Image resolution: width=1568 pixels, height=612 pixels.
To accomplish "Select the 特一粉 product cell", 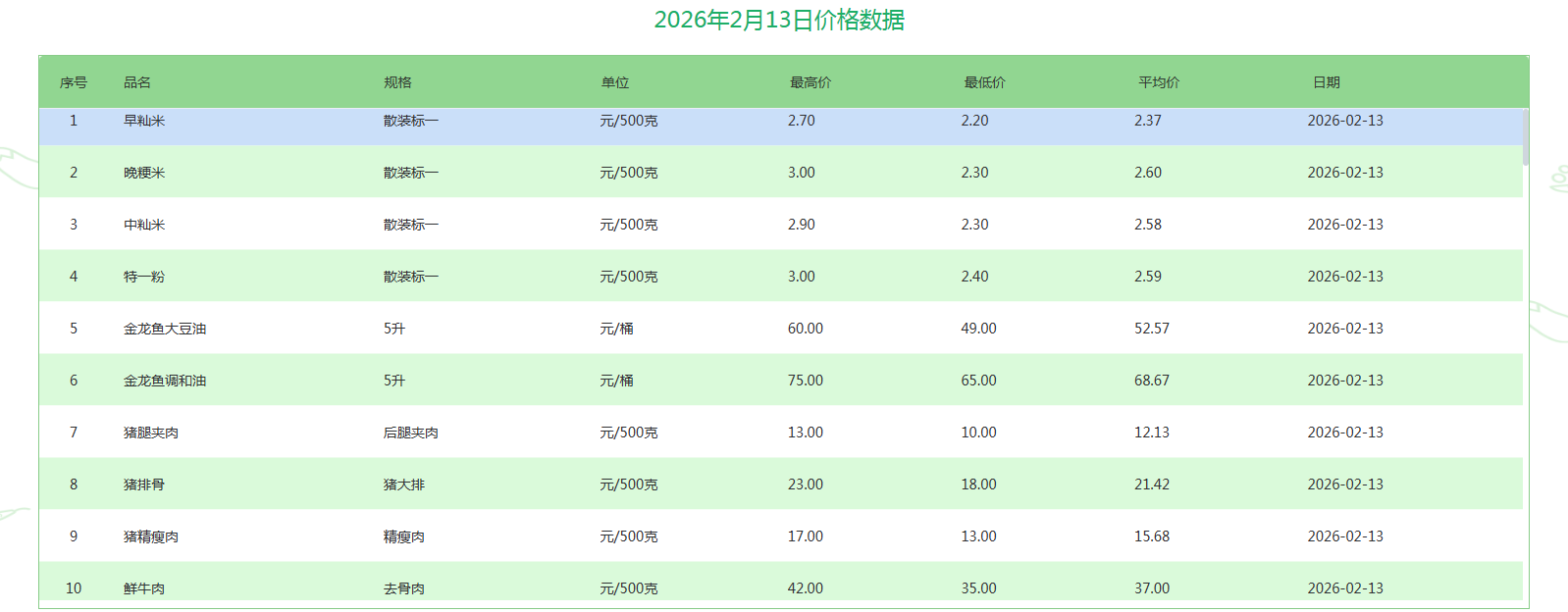I will tap(144, 277).
